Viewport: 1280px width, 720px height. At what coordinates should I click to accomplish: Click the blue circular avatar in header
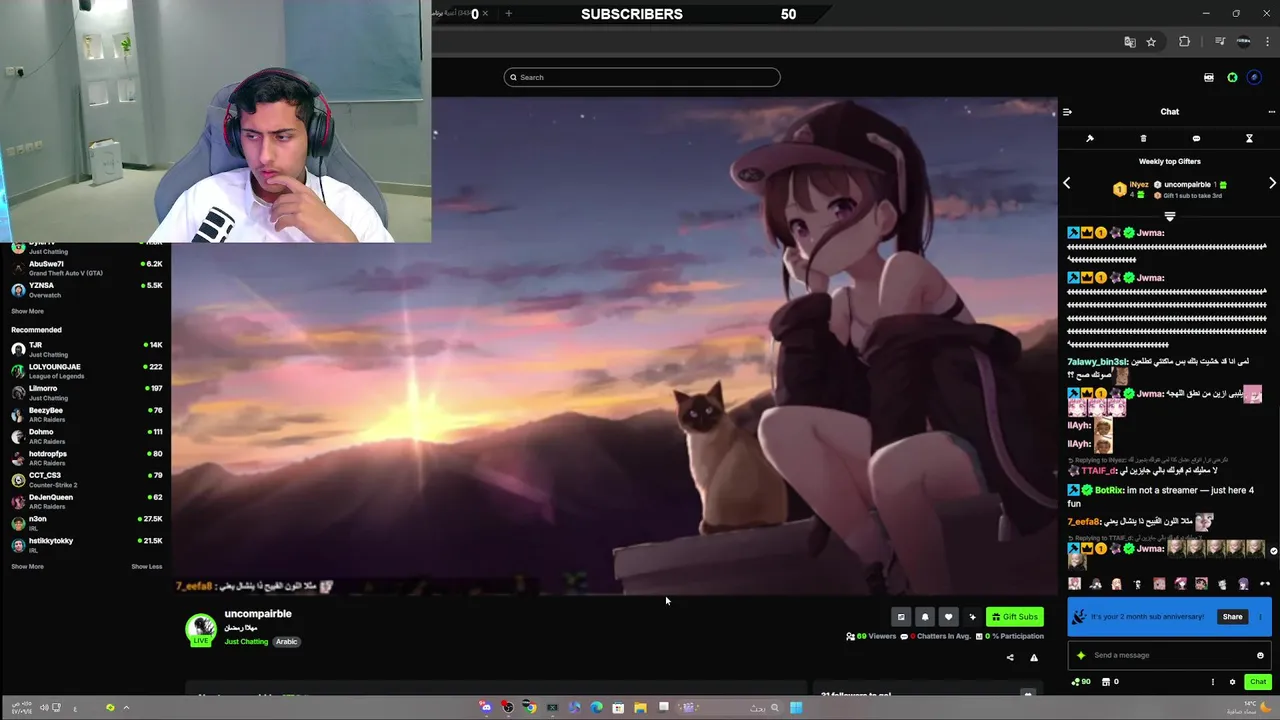point(1254,77)
